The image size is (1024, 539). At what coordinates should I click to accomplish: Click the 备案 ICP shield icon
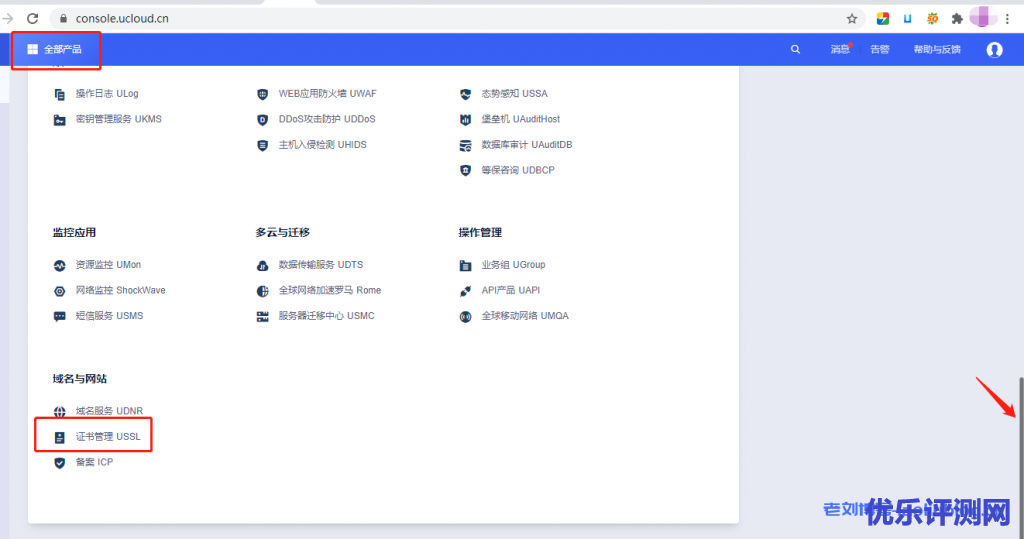pos(59,463)
